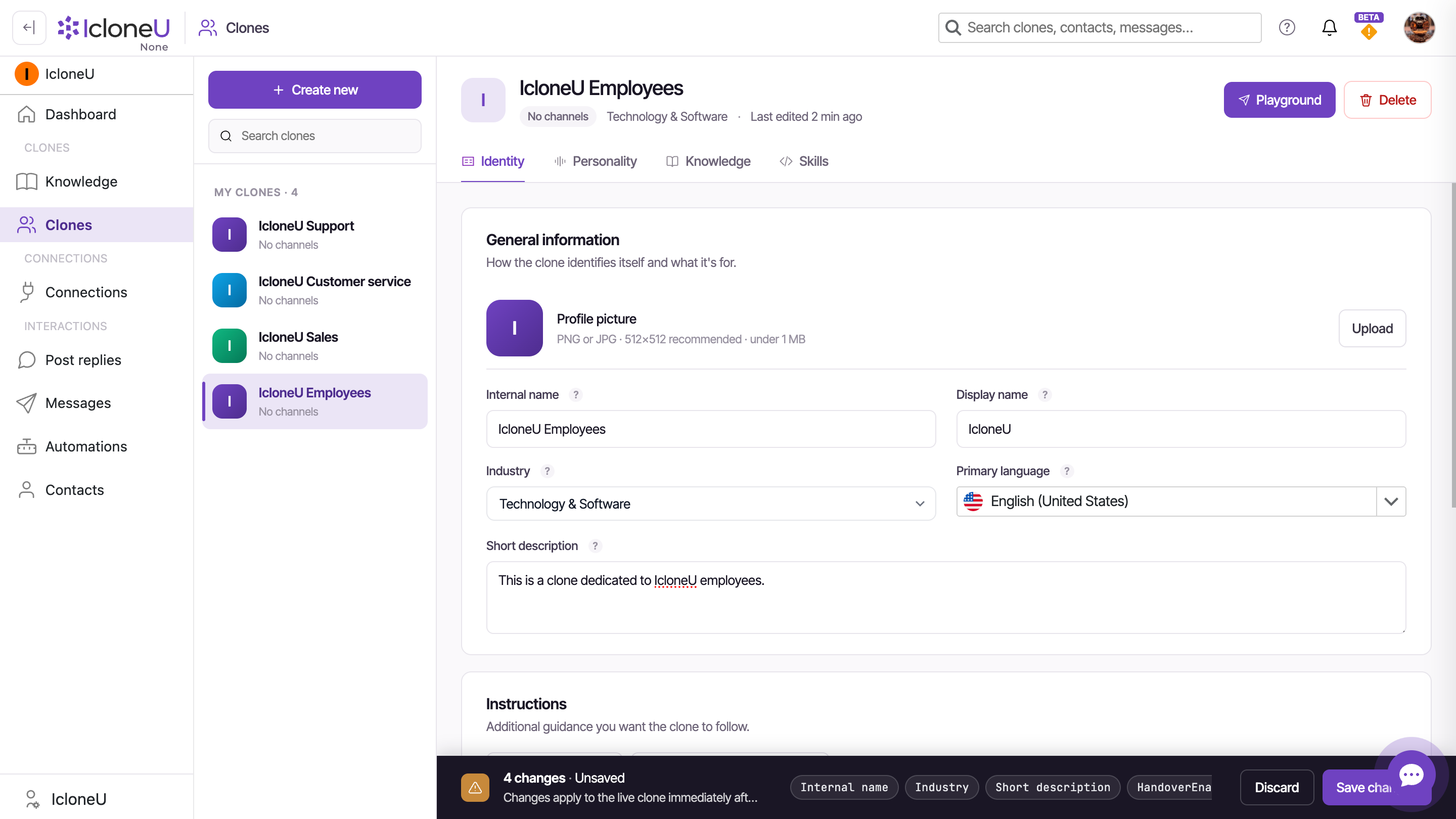Click the large clone avatar in header
This screenshot has height=819, width=1456.
[x=483, y=100]
